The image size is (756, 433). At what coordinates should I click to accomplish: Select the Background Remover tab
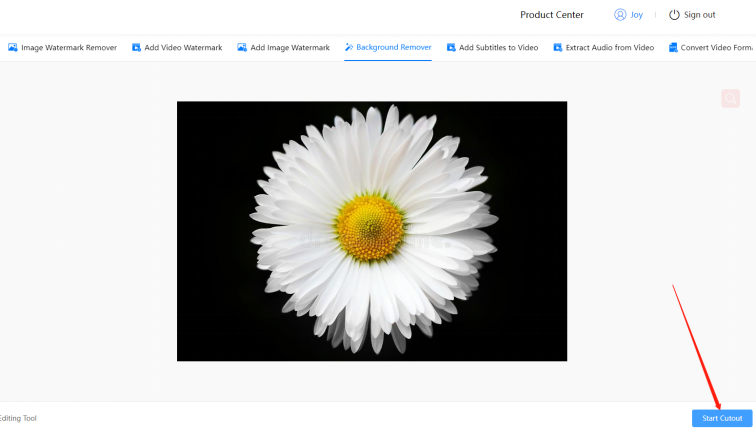point(388,47)
